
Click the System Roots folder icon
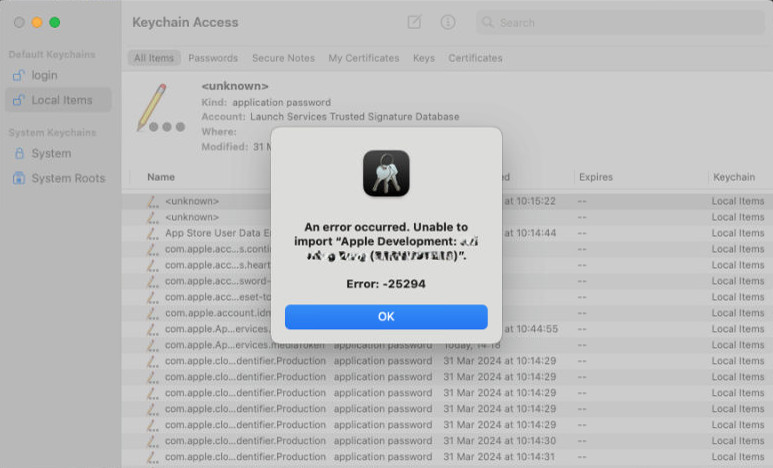point(19,178)
